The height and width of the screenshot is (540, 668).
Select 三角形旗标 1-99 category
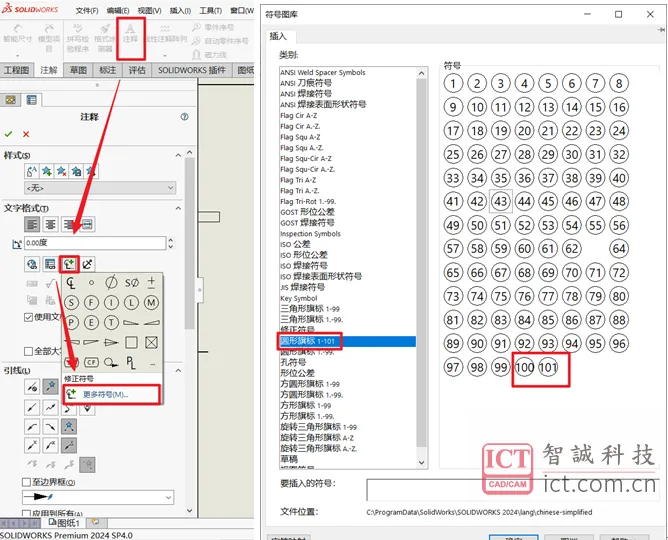click(x=310, y=308)
